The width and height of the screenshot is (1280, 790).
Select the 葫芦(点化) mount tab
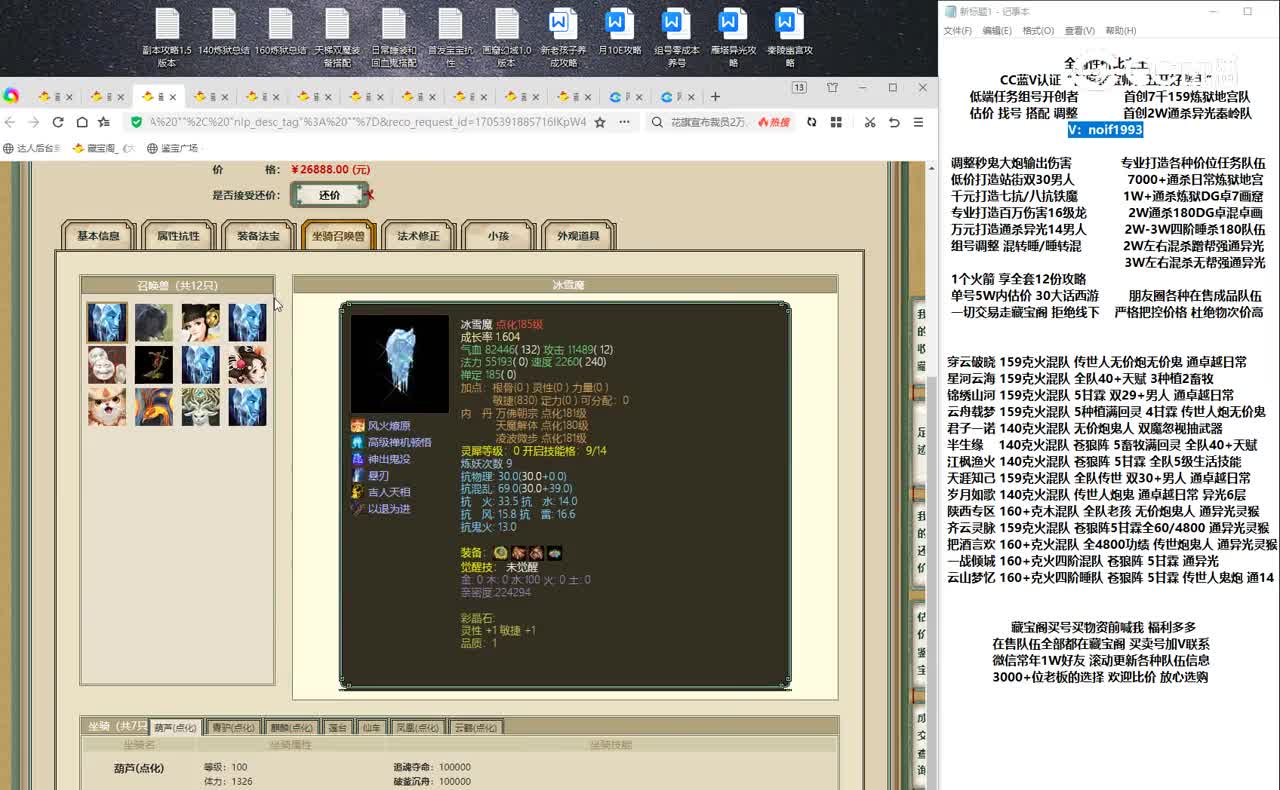(176, 727)
